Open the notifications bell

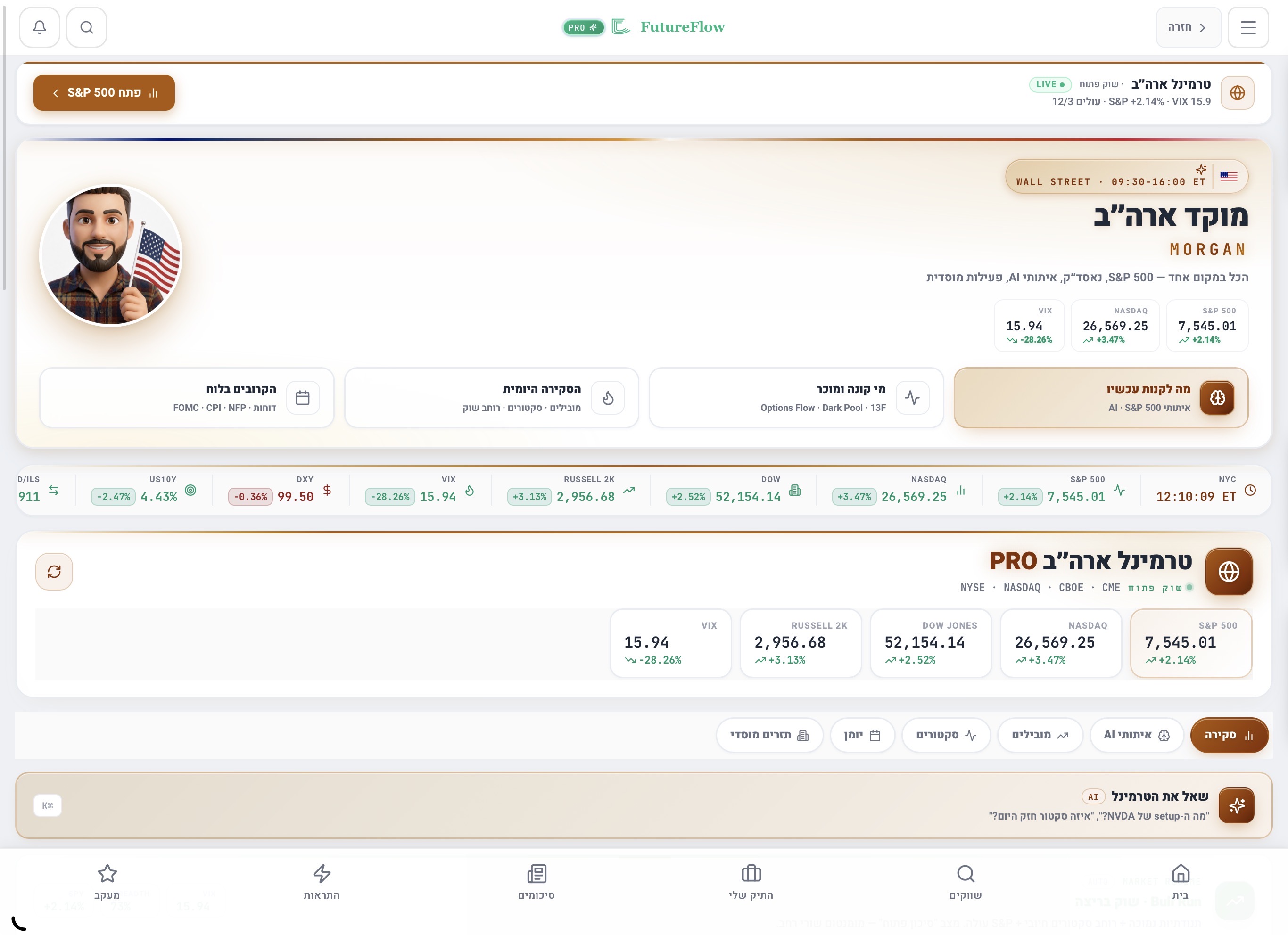pos(39,27)
